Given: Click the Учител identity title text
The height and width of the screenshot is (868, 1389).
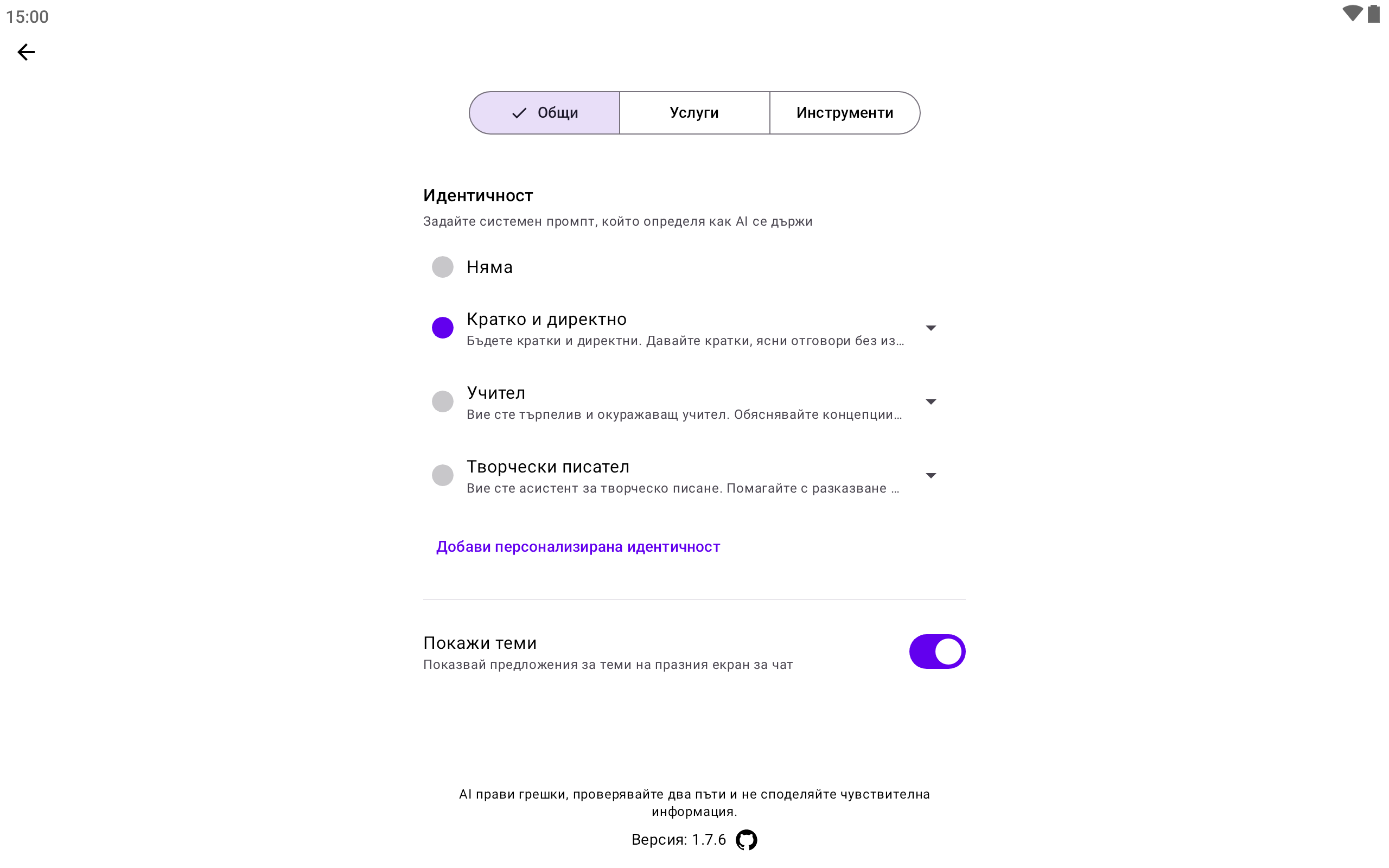Looking at the screenshot, I should (x=496, y=393).
